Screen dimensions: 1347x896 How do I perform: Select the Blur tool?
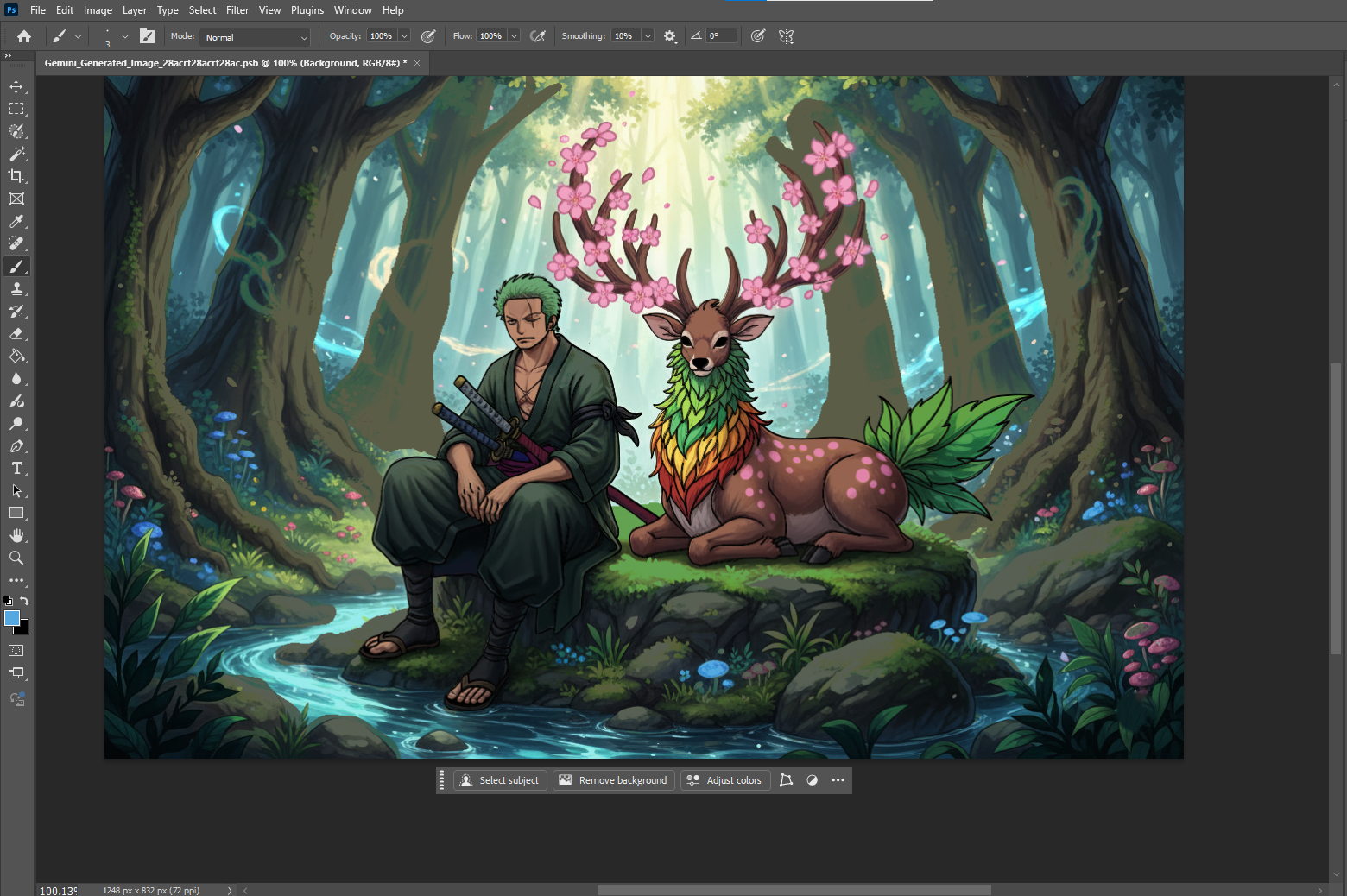click(16, 378)
